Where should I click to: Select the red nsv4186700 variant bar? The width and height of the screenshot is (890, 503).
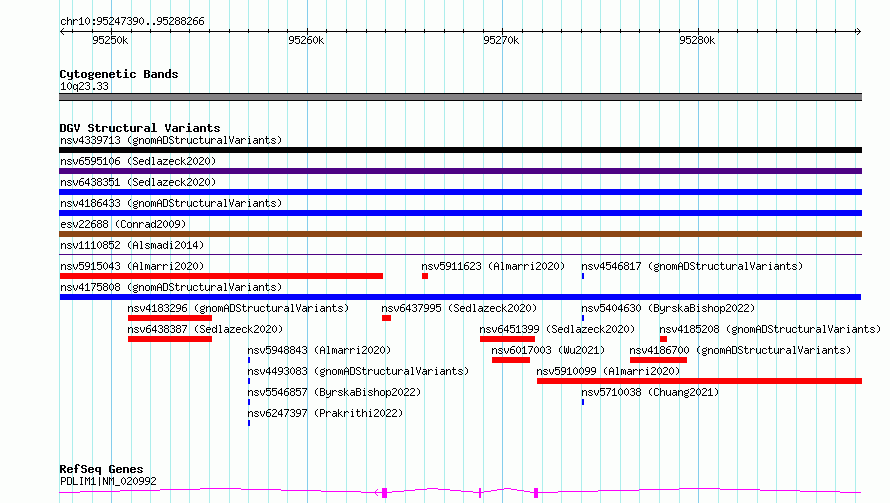click(x=658, y=360)
